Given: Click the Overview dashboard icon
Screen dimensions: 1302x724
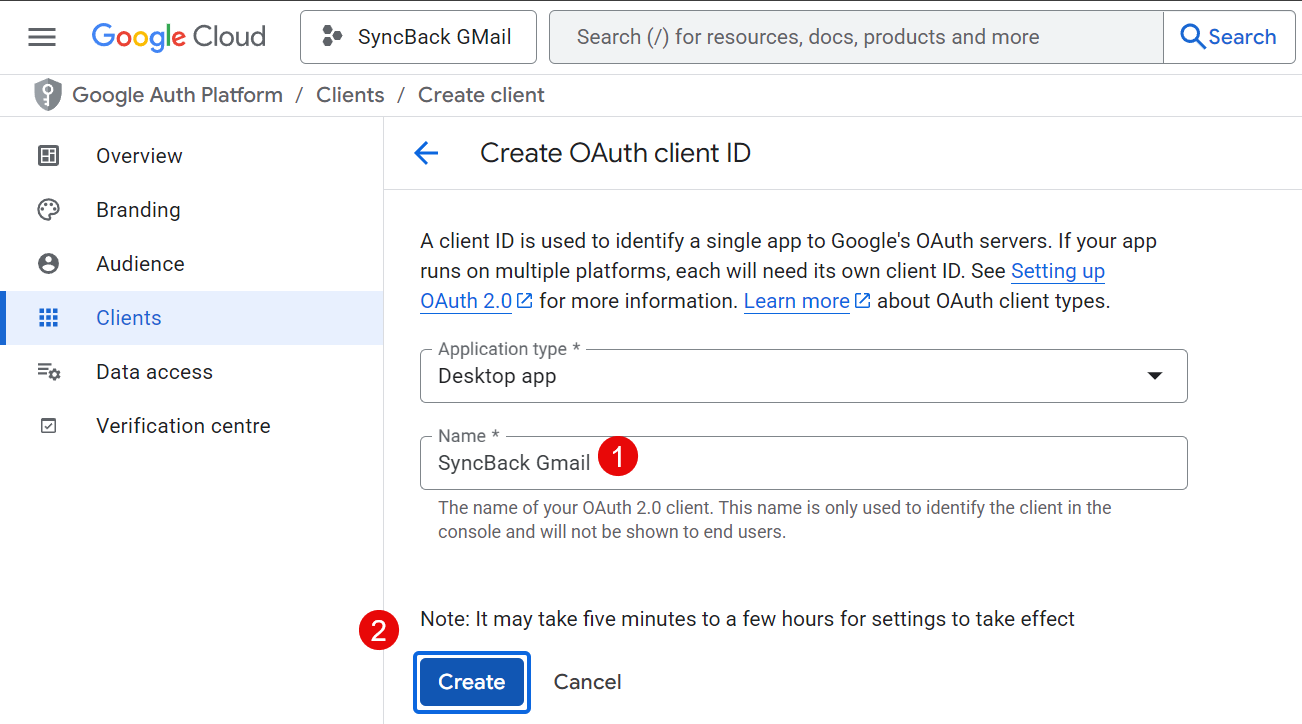Looking at the screenshot, I should pos(48,156).
